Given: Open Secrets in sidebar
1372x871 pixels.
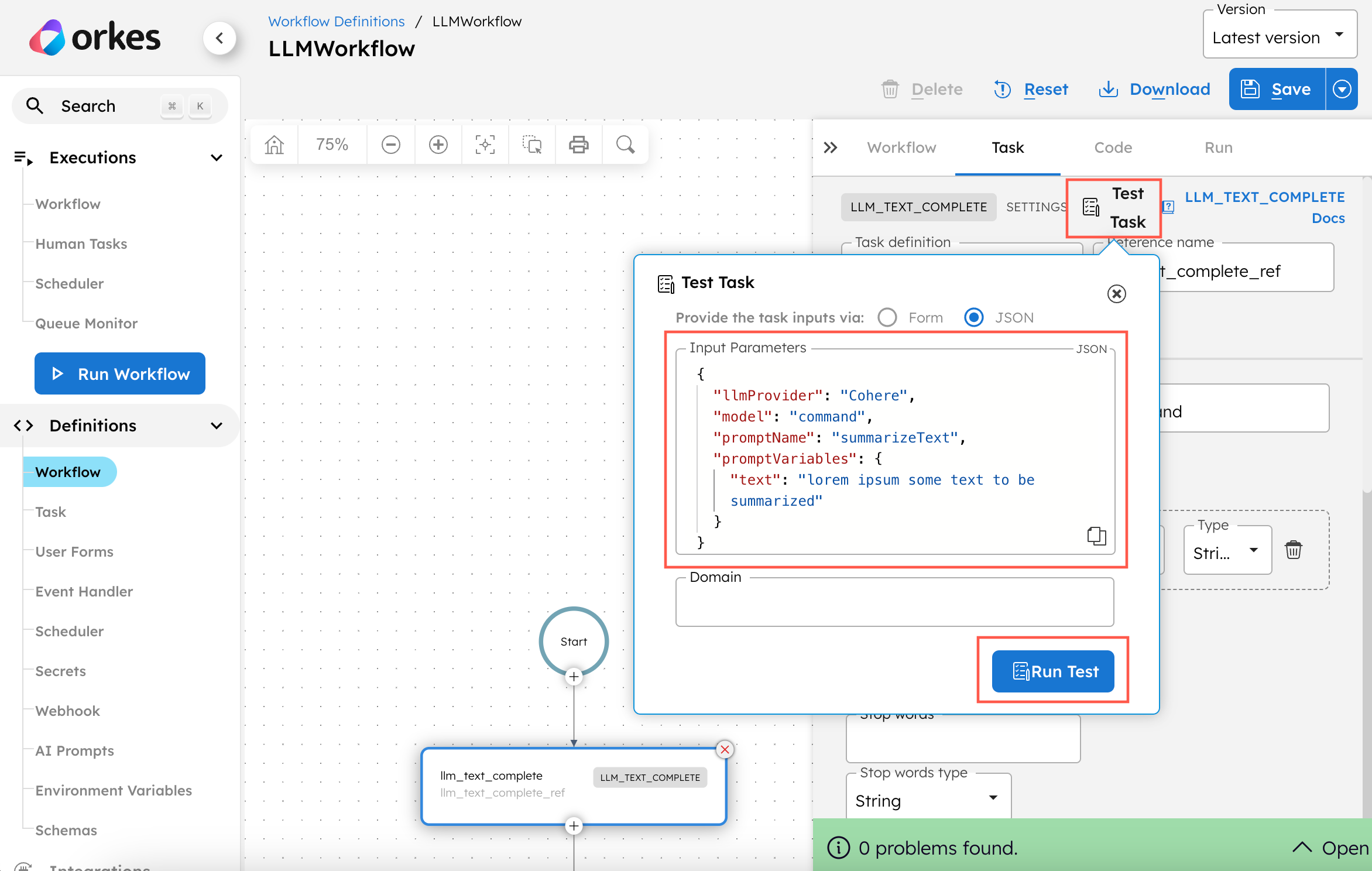Looking at the screenshot, I should pyautogui.click(x=61, y=671).
